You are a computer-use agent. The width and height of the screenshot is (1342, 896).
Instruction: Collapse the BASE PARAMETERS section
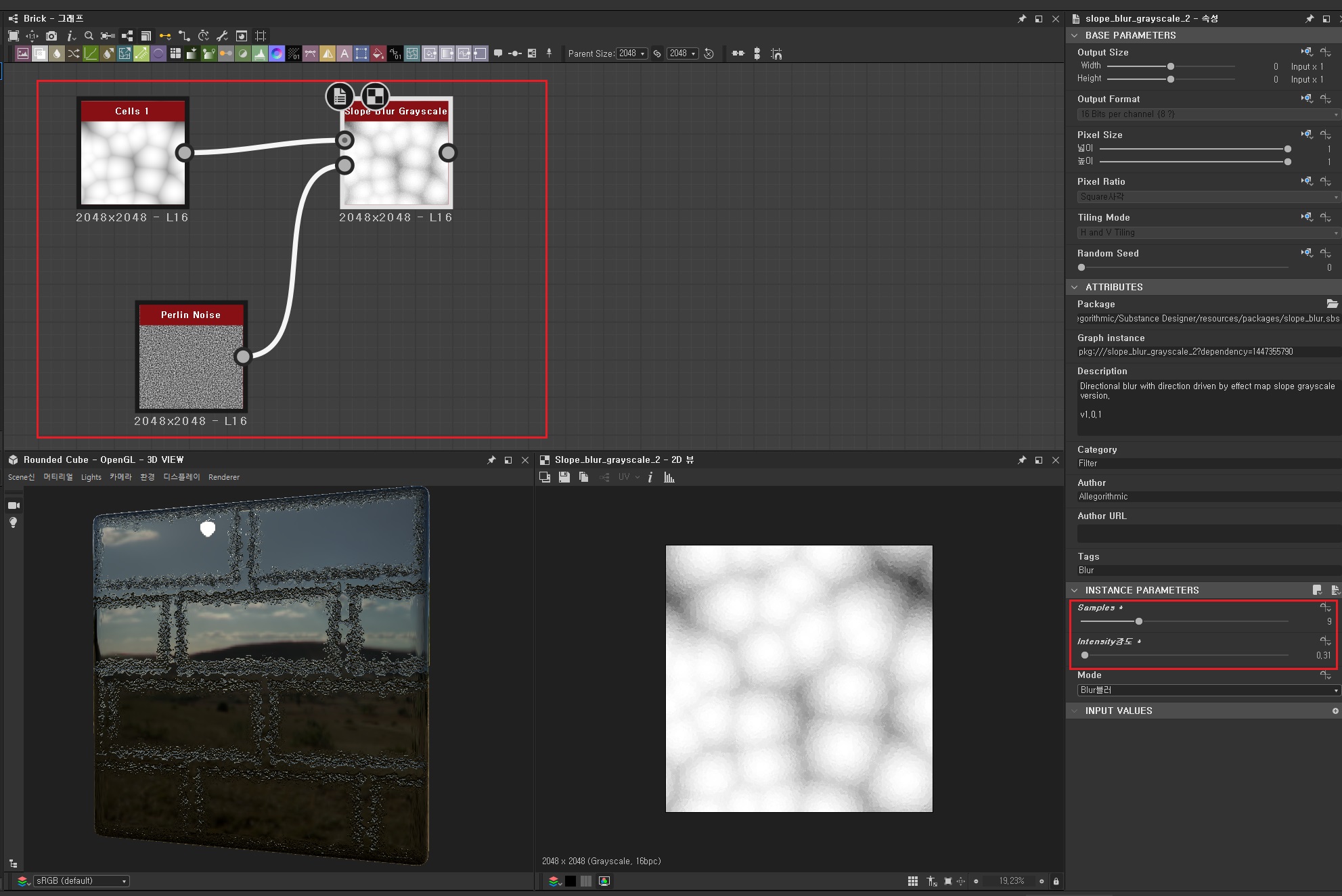coord(1075,35)
